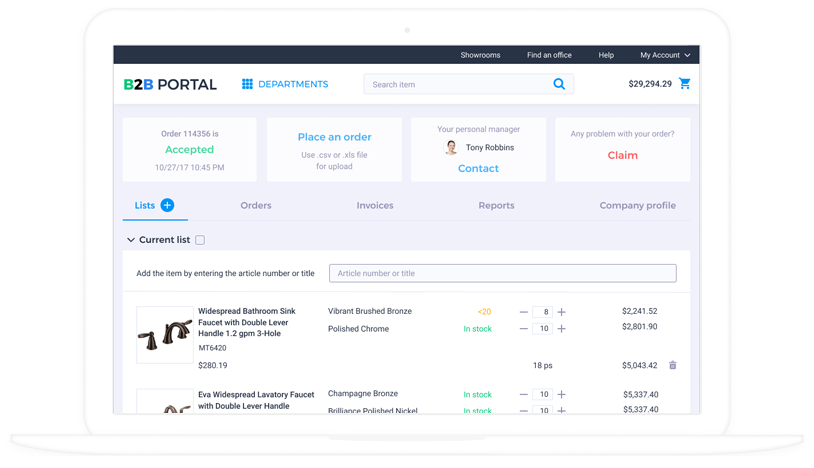Screen dimensions: 814x468
Task: Click the red Claim link
Action: coord(622,155)
